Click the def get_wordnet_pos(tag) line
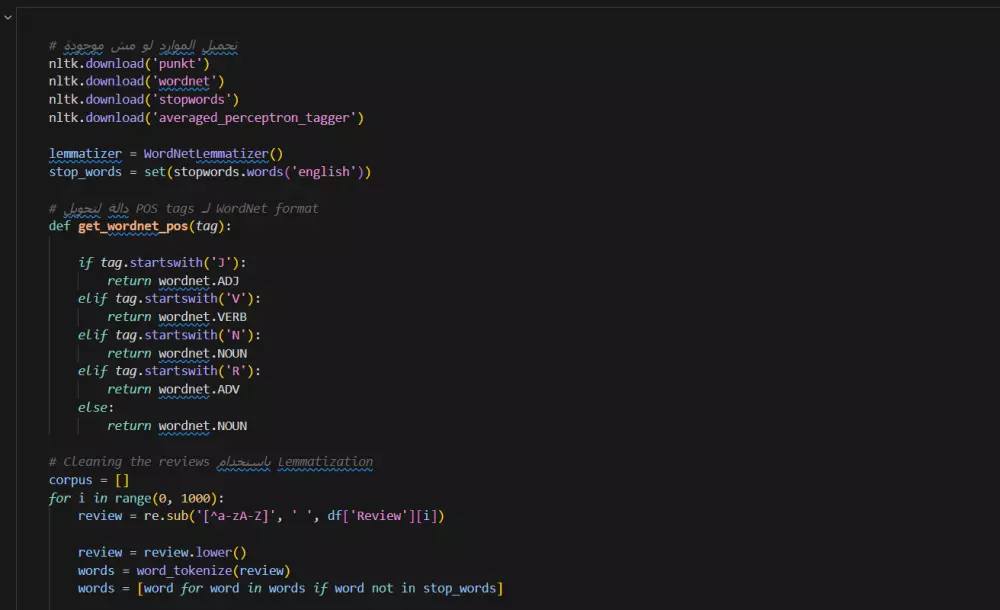This screenshot has height=610, width=1000. tap(140, 227)
